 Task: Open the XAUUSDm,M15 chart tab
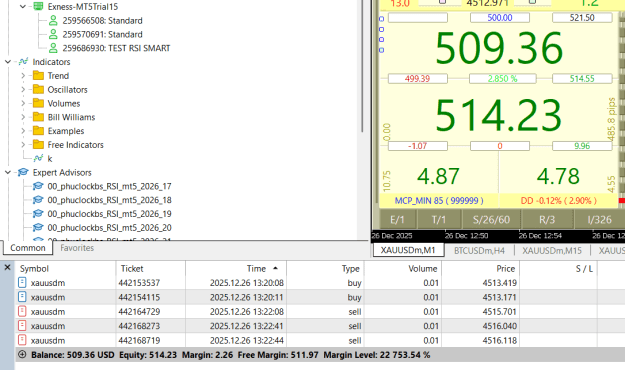pos(552,251)
